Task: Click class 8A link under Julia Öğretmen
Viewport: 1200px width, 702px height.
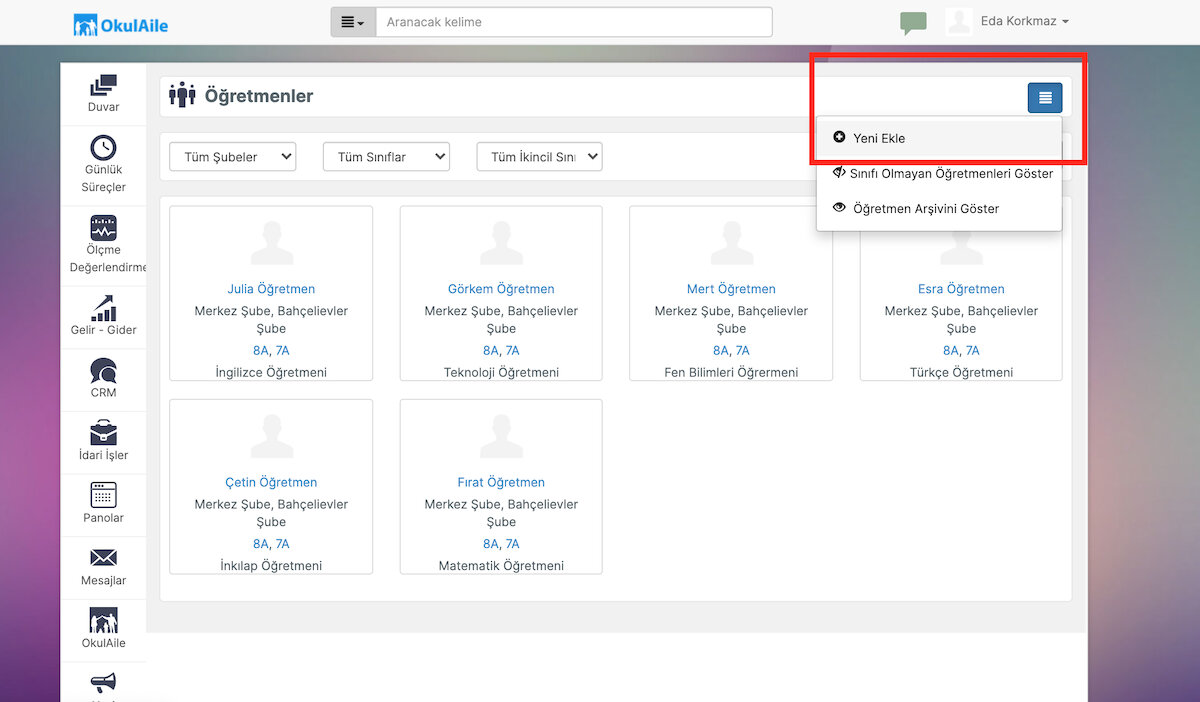Action: pos(261,350)
